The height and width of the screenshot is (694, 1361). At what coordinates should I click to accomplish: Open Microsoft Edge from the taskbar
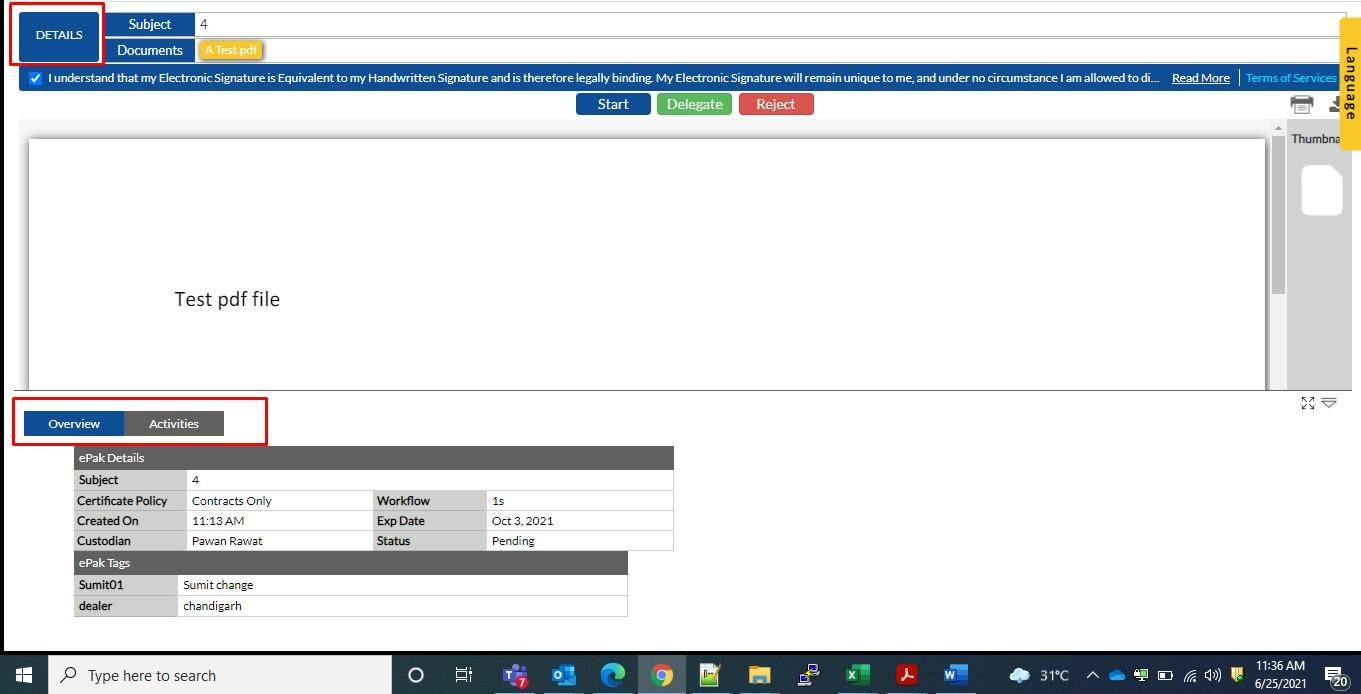point(613,675)
